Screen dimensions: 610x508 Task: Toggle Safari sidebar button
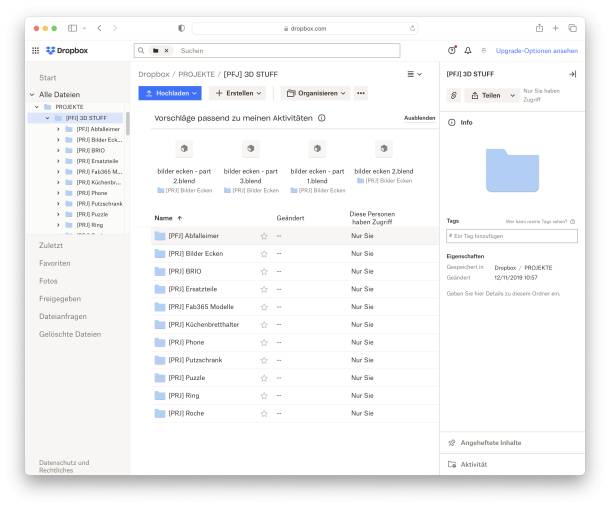72,28
